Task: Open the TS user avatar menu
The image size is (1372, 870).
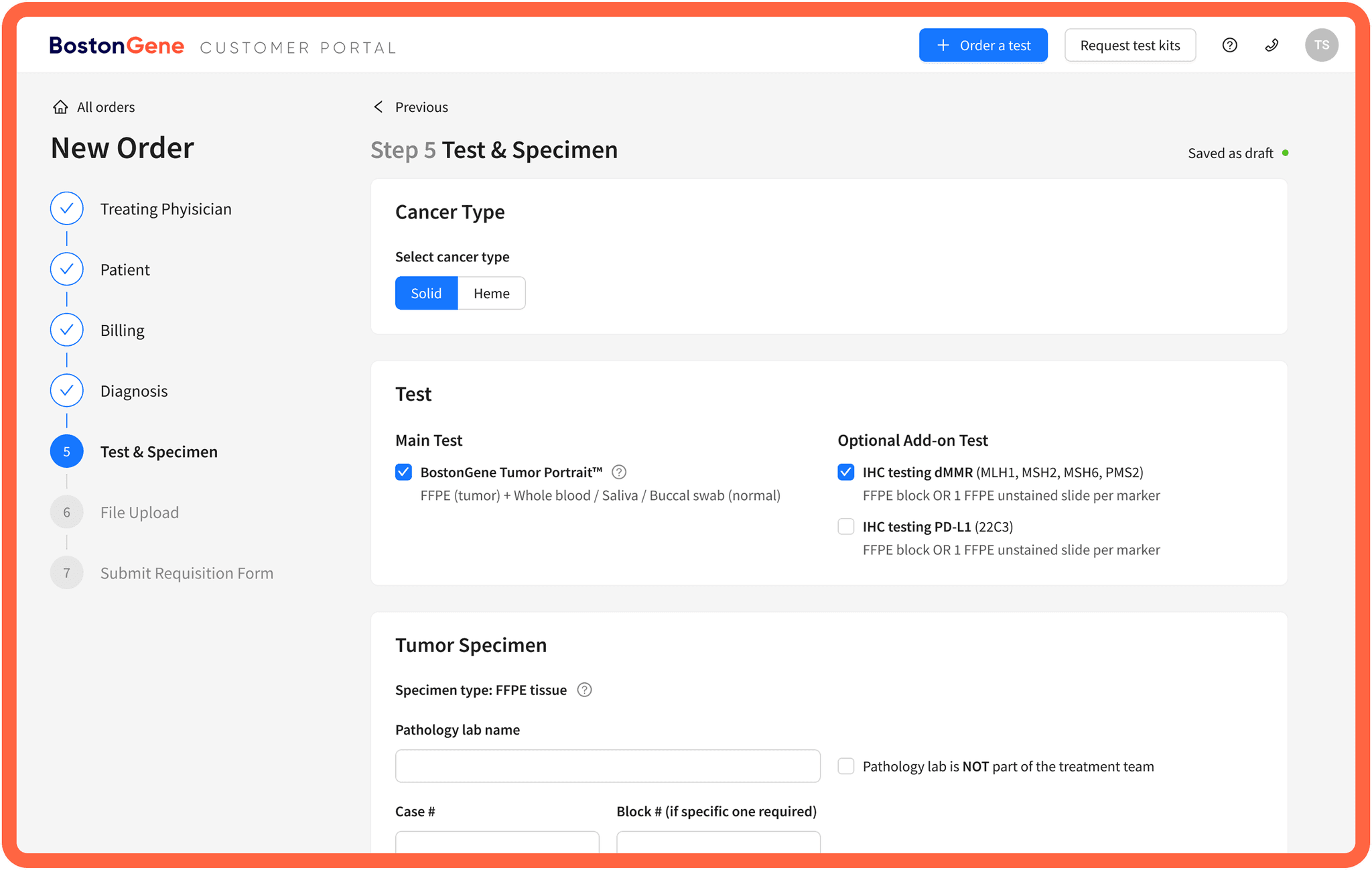Action: point(1321,45)
